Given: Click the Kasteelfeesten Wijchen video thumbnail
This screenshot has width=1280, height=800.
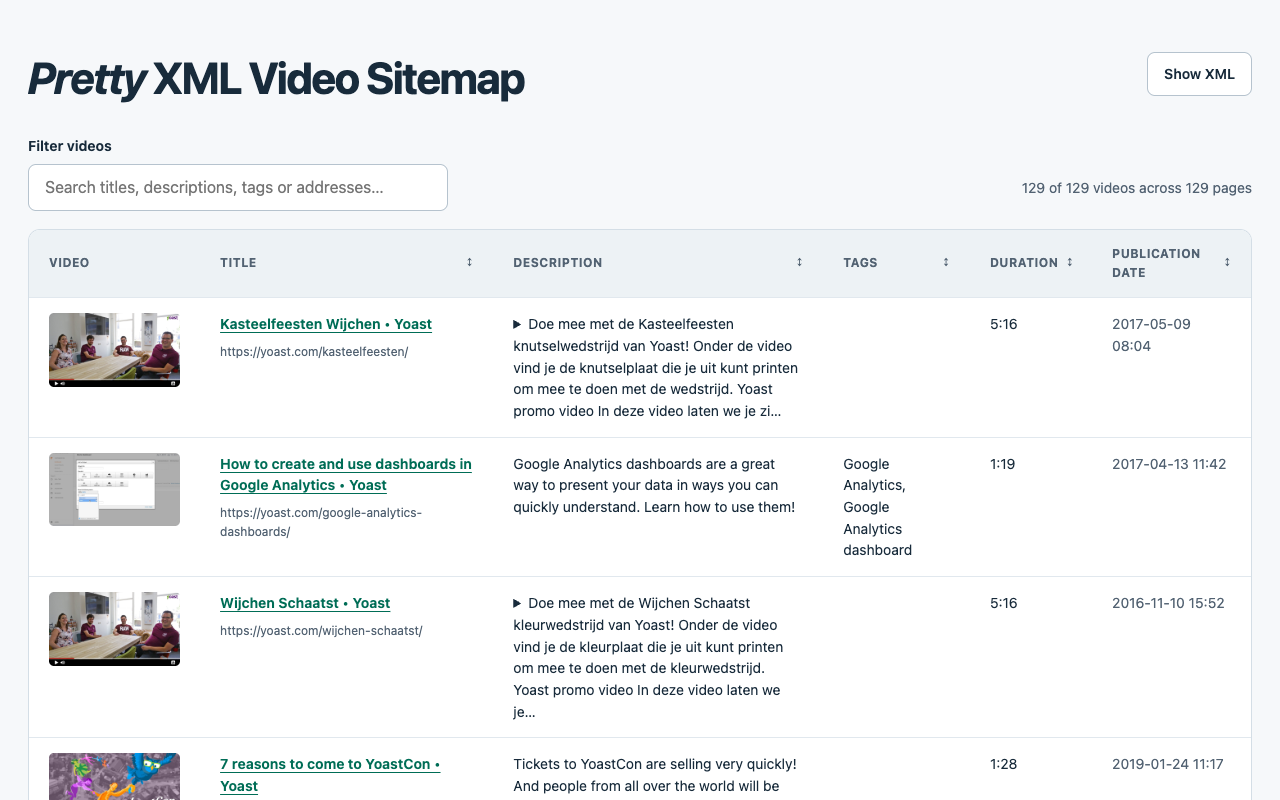Looking at the screenshot, I should click(114, 350).
